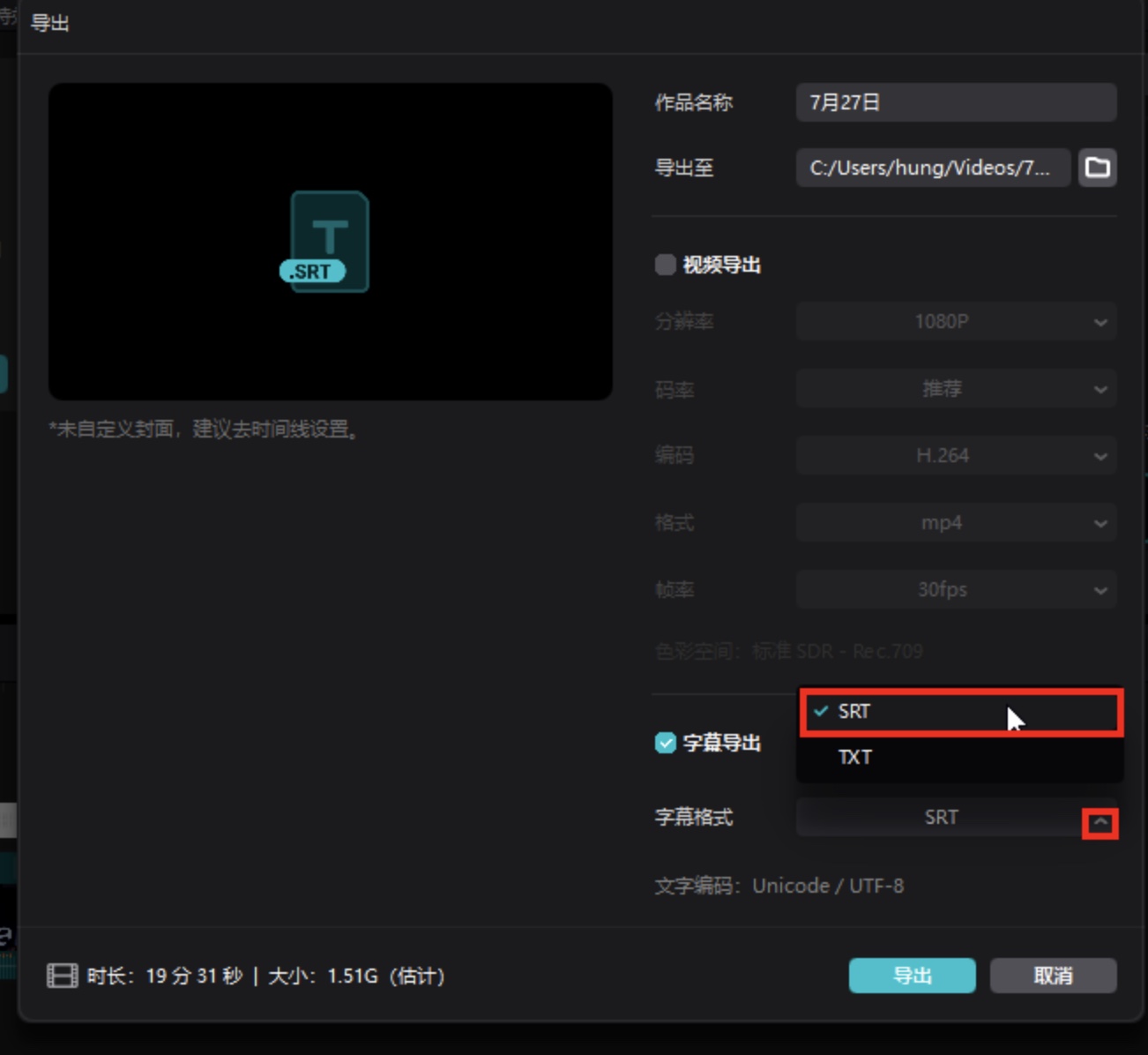Click the 作品名称 field showing 7月27日
Viewport: 1148px width, 1055px height.
[957, 102]
